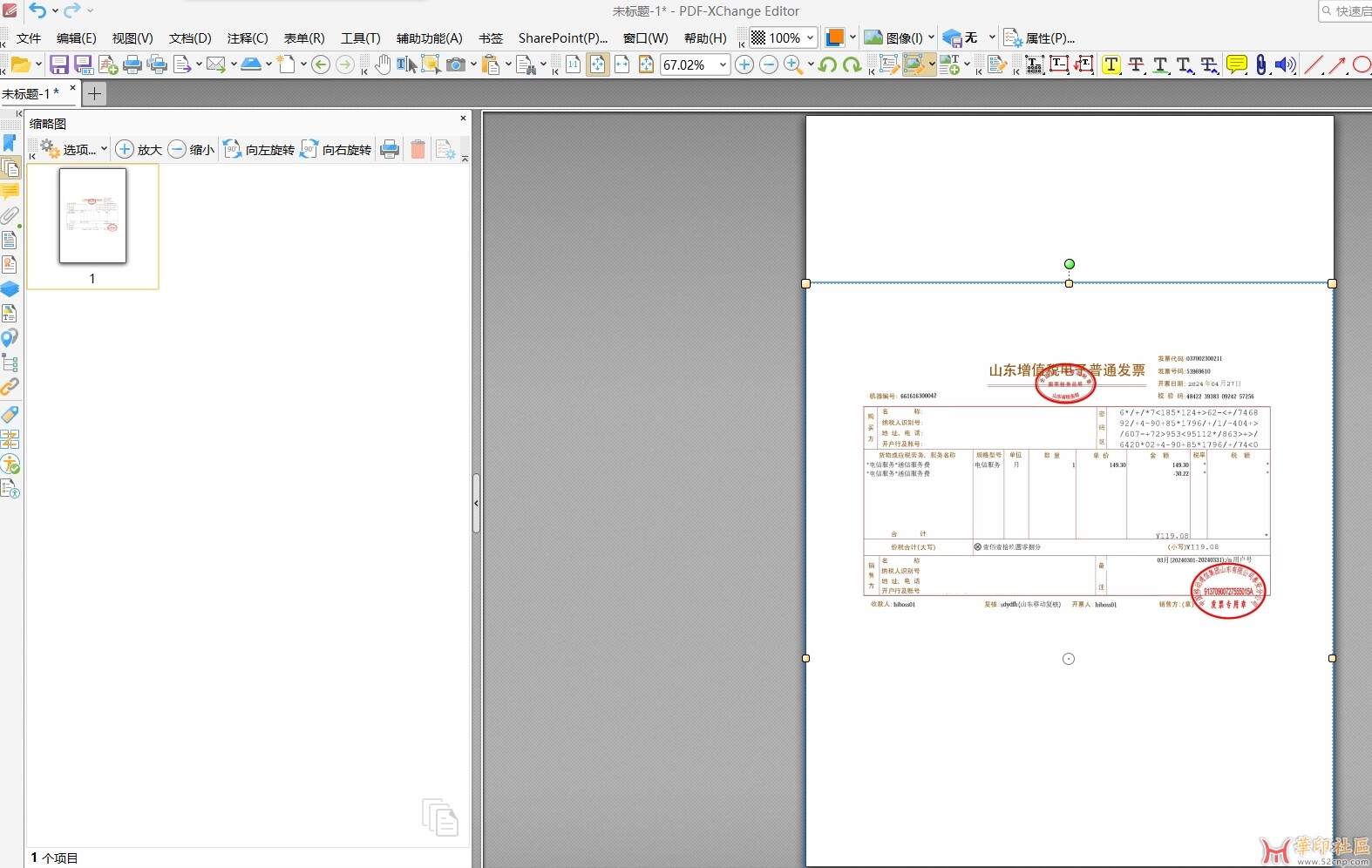The image size is (1372, 868).
Task: Select the Typewriter text tool
Action: [x=1035, y=64]
